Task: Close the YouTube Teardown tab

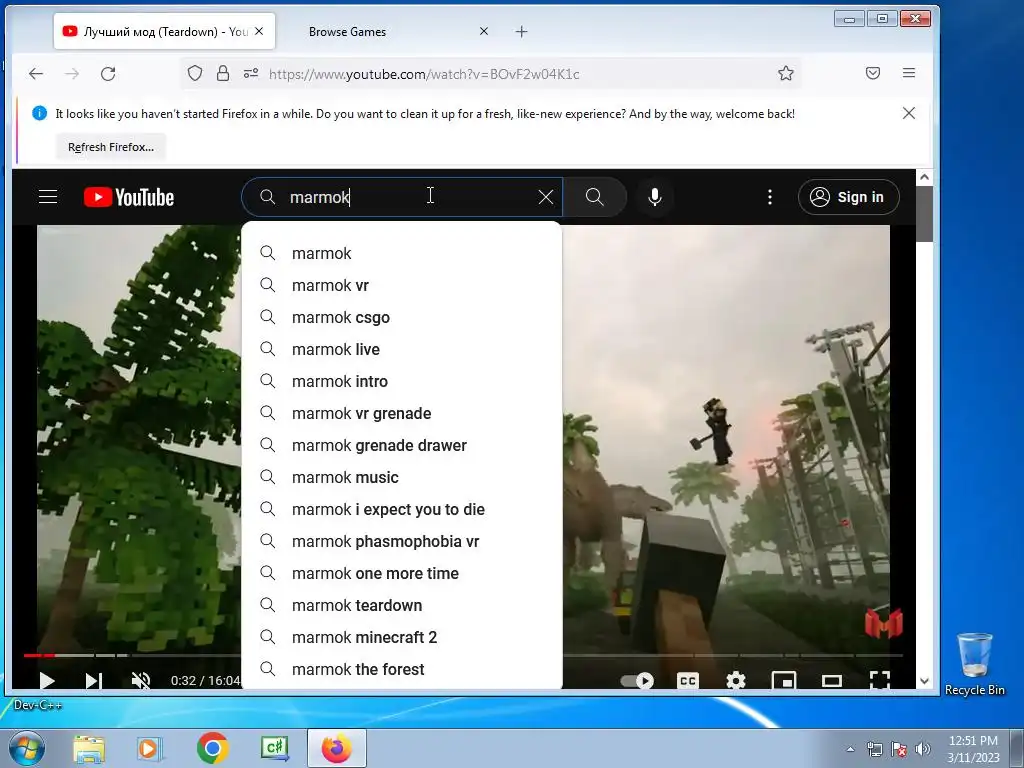Action: point(259,31)
